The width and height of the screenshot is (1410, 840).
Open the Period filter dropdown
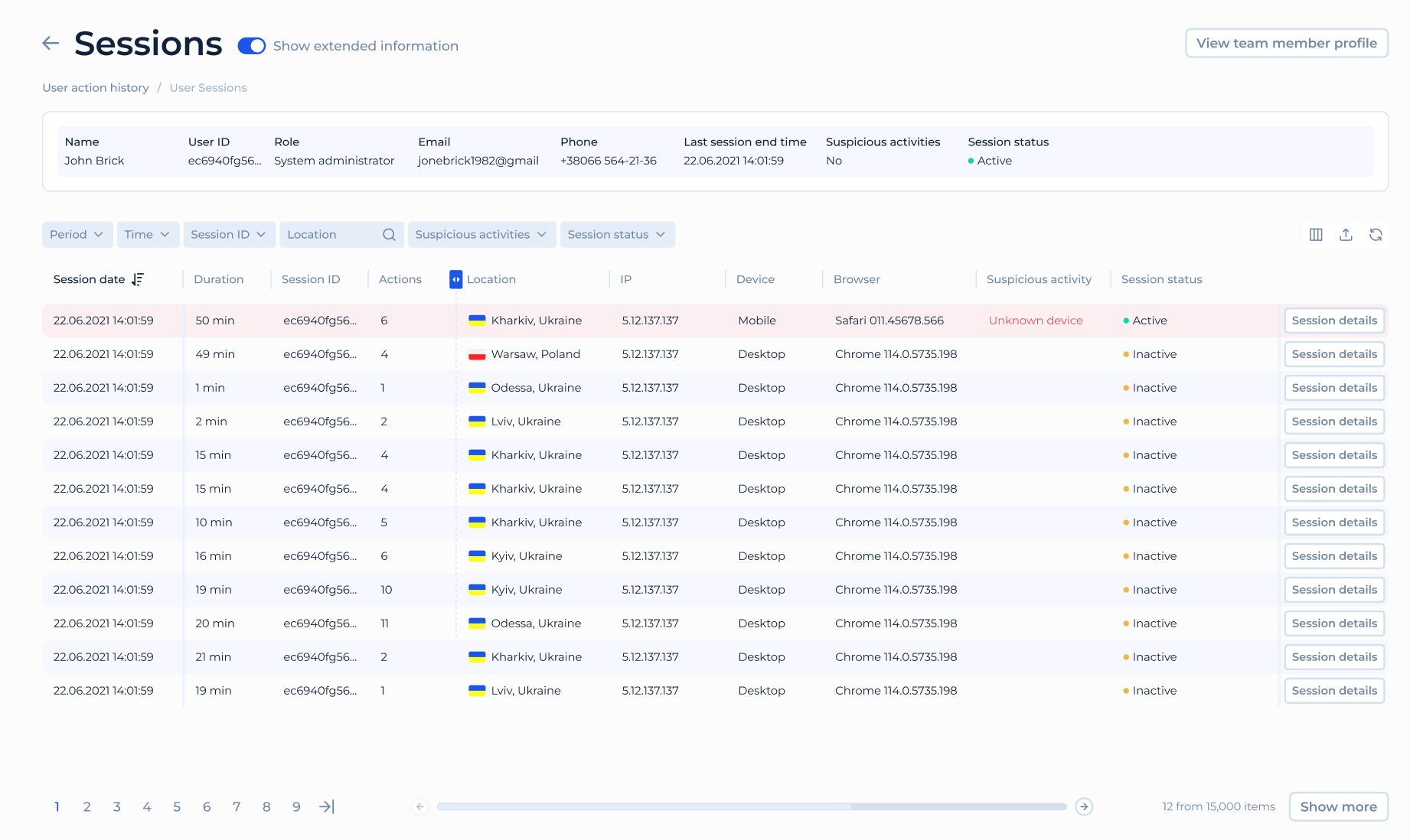point(77,234)
